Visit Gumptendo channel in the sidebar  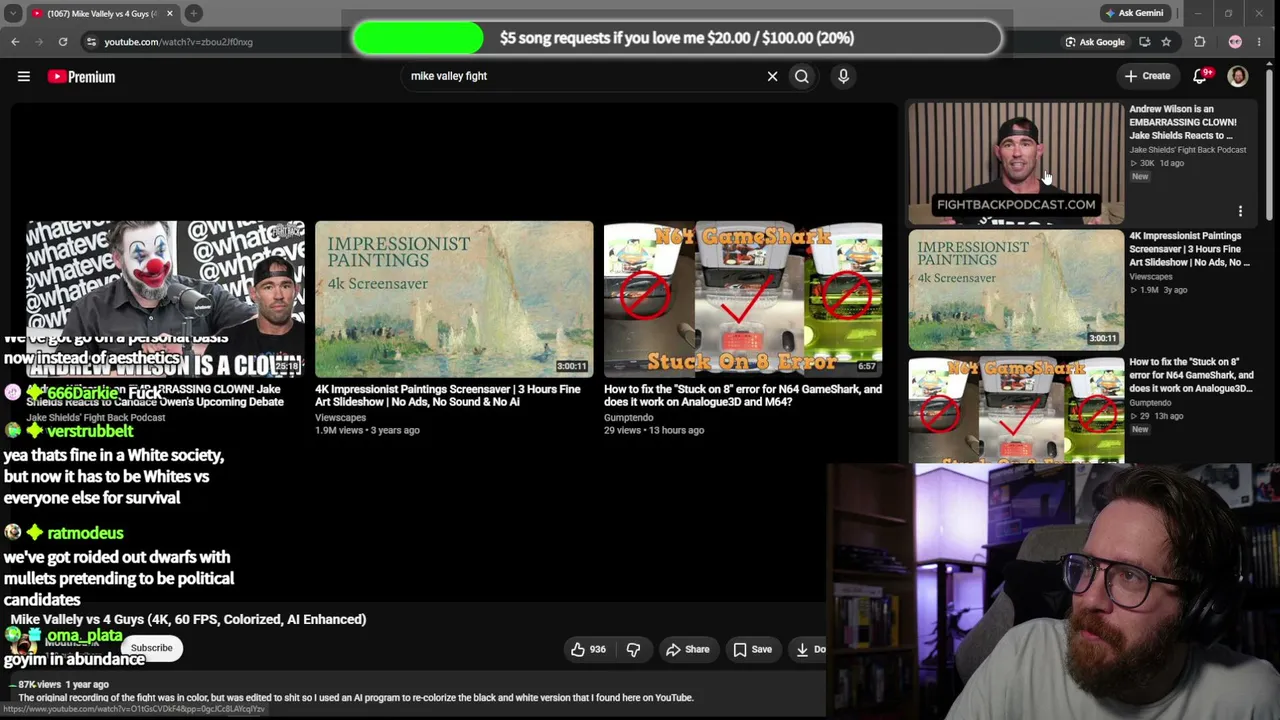click(1150, 402)
